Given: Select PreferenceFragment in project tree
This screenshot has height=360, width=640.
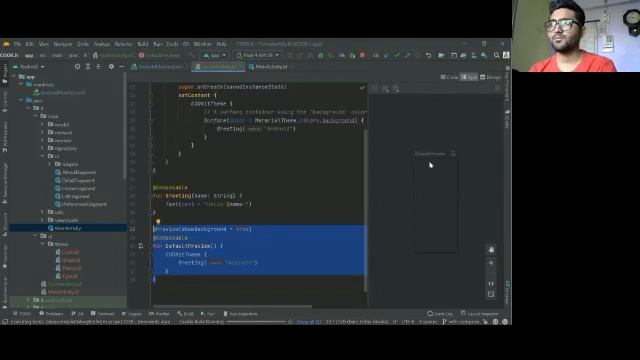Looking at the screenshot, I should coord(81,204).
